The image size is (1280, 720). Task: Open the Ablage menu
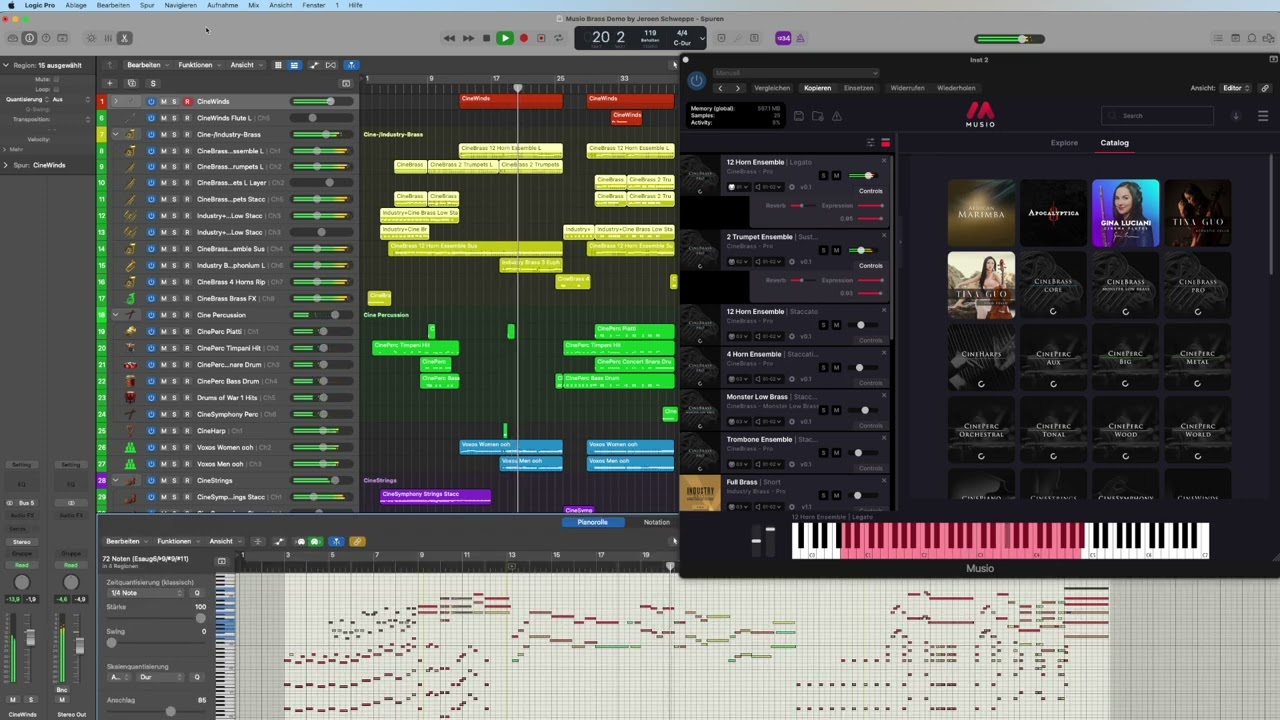click(76, 5)
